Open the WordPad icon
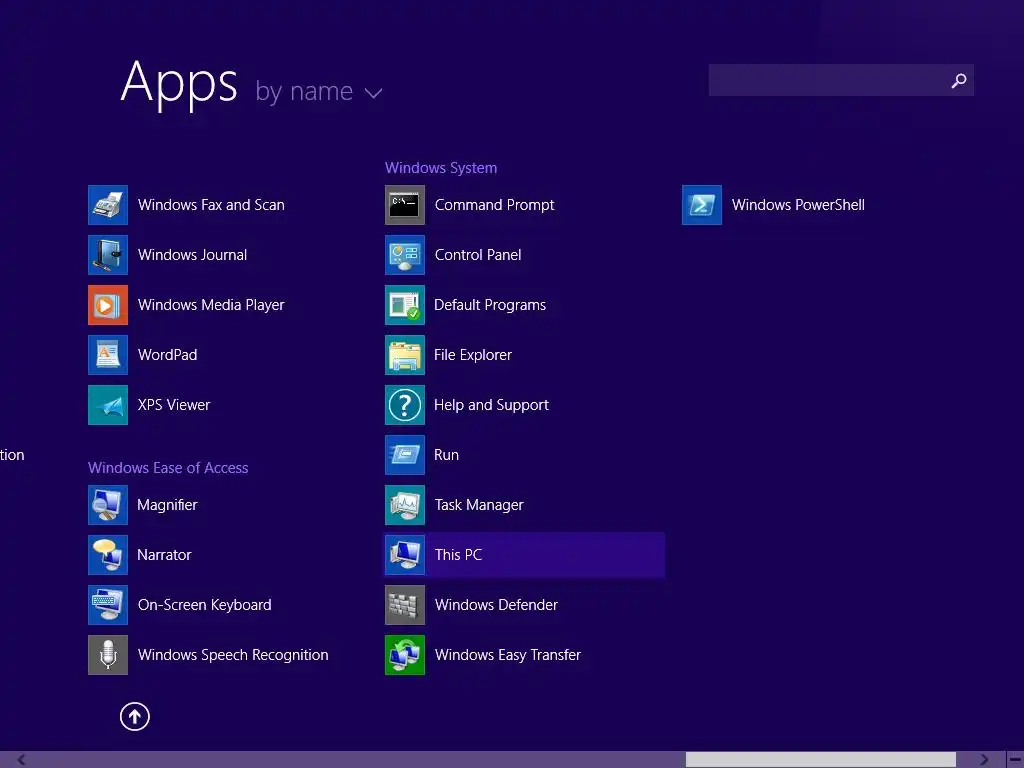Viewport: 1024px width, 768px height. coord(108,355)
